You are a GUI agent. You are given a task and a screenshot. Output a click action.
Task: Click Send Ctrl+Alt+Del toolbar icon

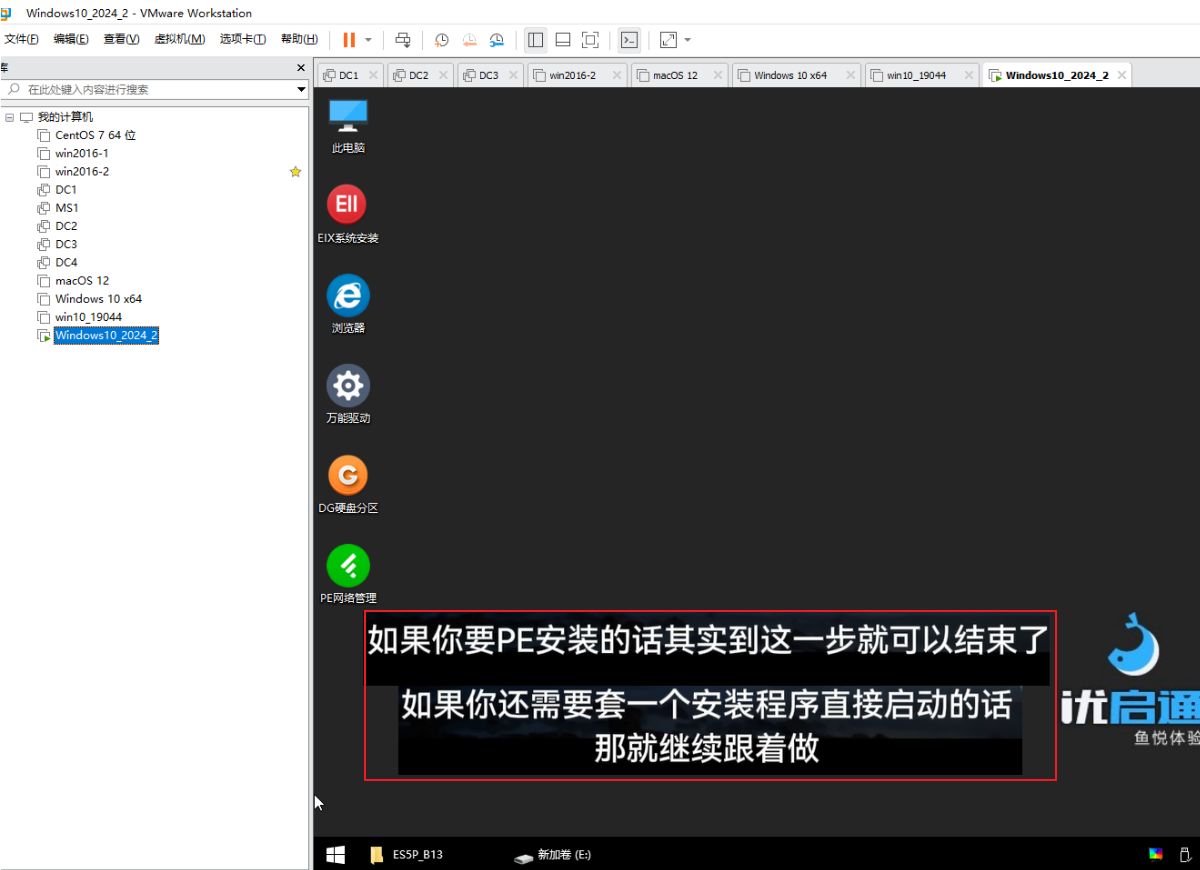[x=403, y=40]
